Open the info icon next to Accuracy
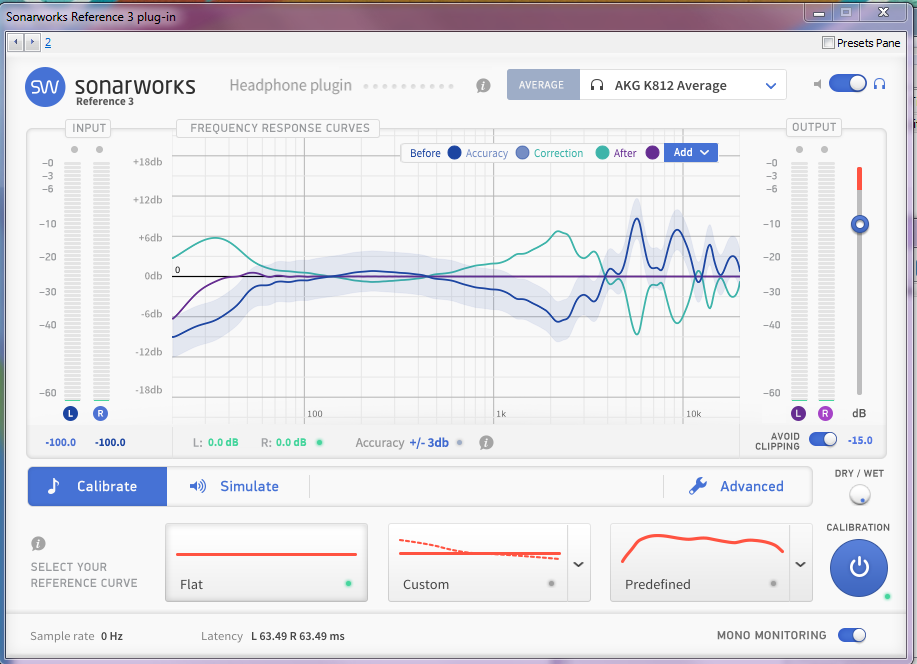Viewport: 917px width, 664px height. coord(486,443)
